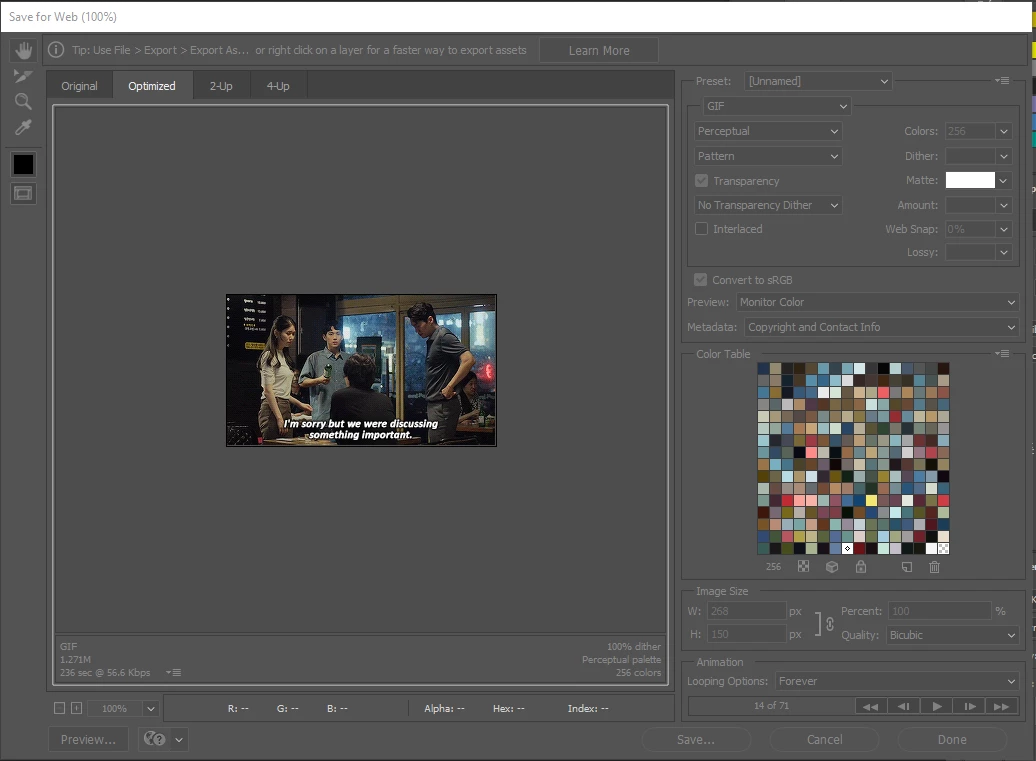Open the Color Table flyout menu
1036x761 pixels.
(x=1002, y=353)
